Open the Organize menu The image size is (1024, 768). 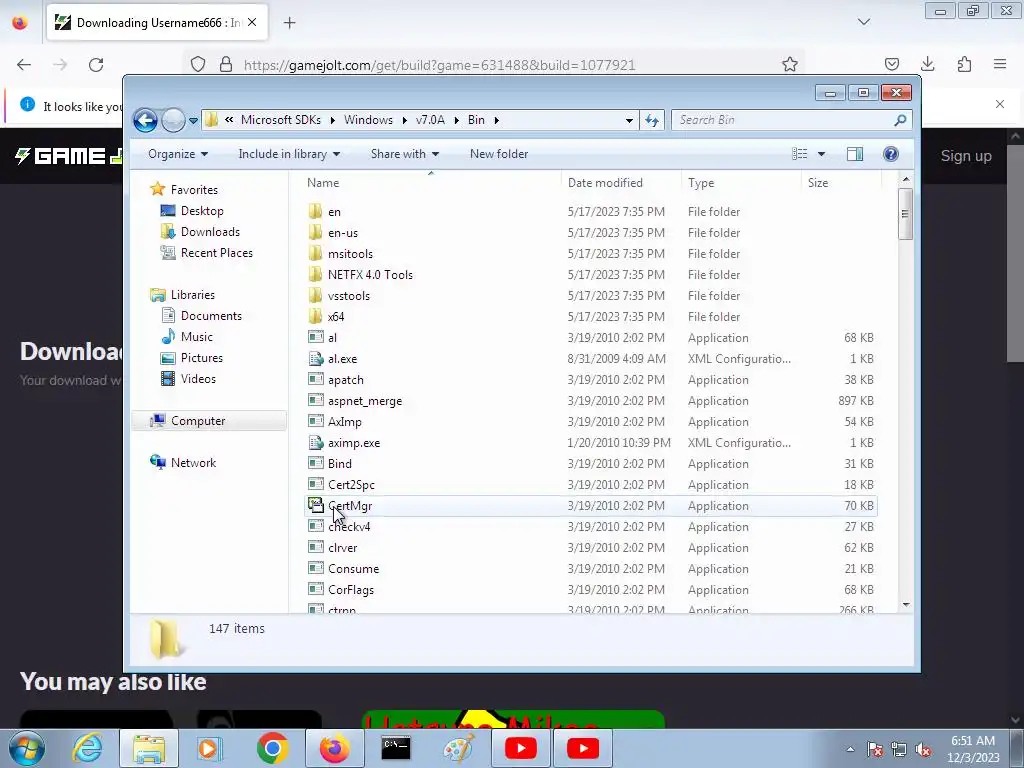[178, 154]
